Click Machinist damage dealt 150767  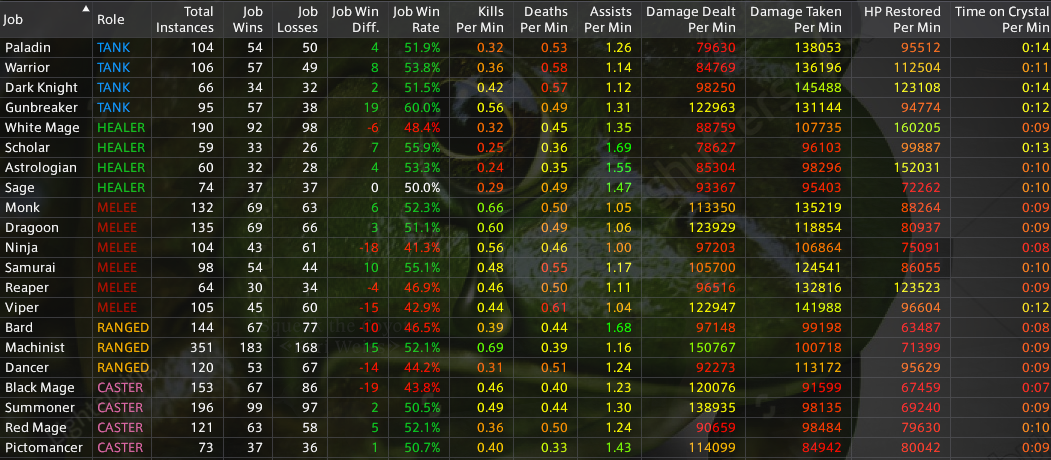pos(713,348)
